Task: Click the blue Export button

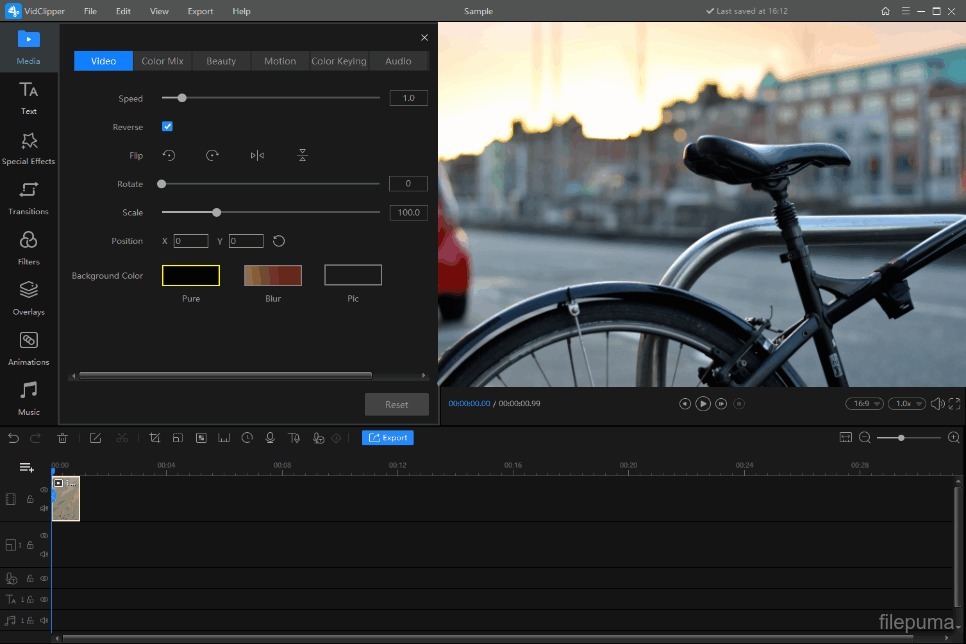Action: click(388, 438)
